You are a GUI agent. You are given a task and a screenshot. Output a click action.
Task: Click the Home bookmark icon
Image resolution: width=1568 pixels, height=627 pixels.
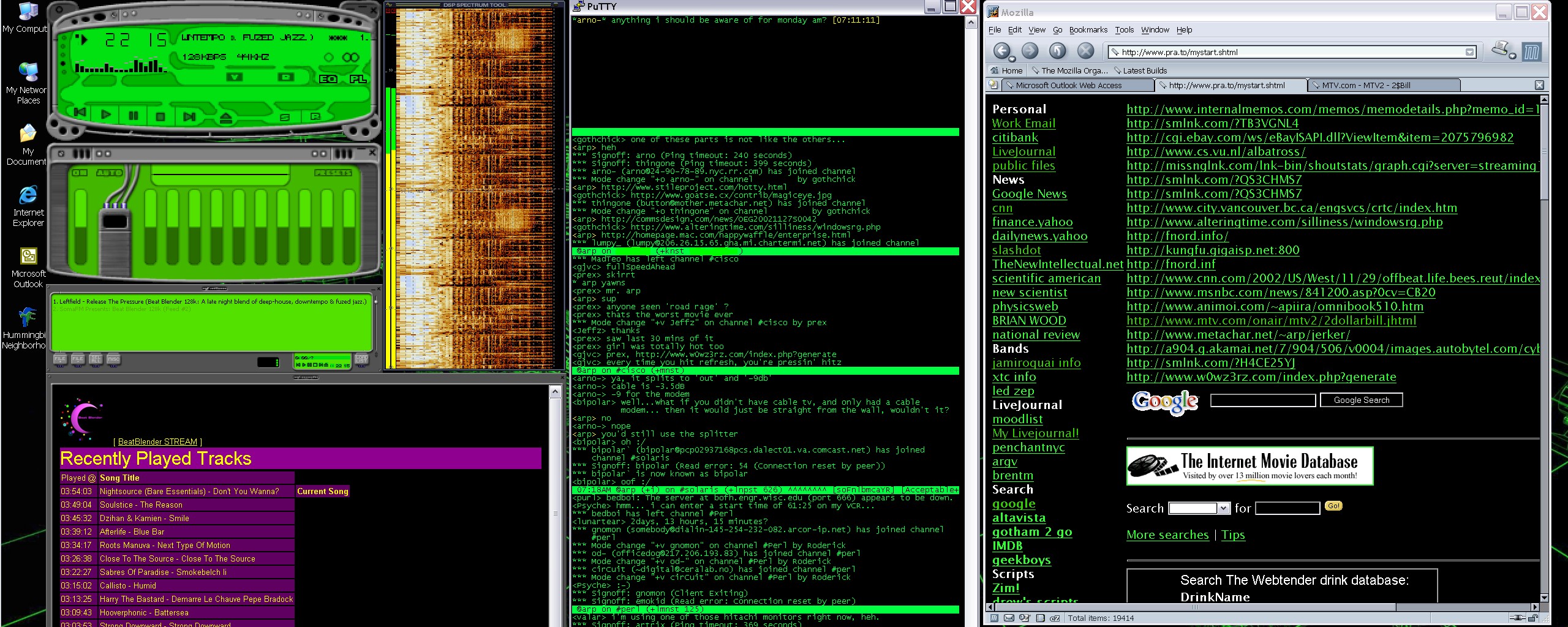(995, 70)
